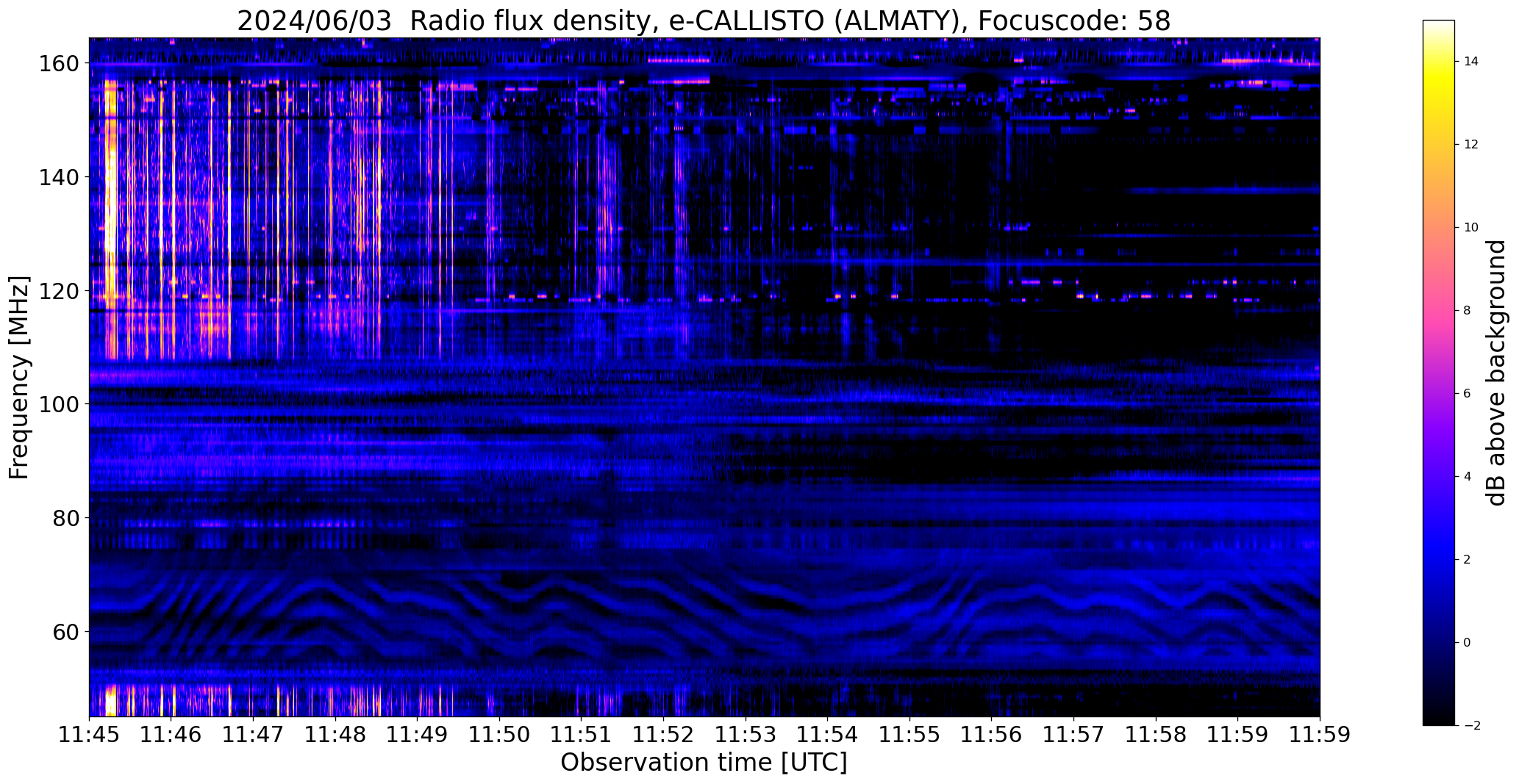The image size is (1519, 784).
Task: Click the 80 frequency tick label
Action: tap(65, 518)
